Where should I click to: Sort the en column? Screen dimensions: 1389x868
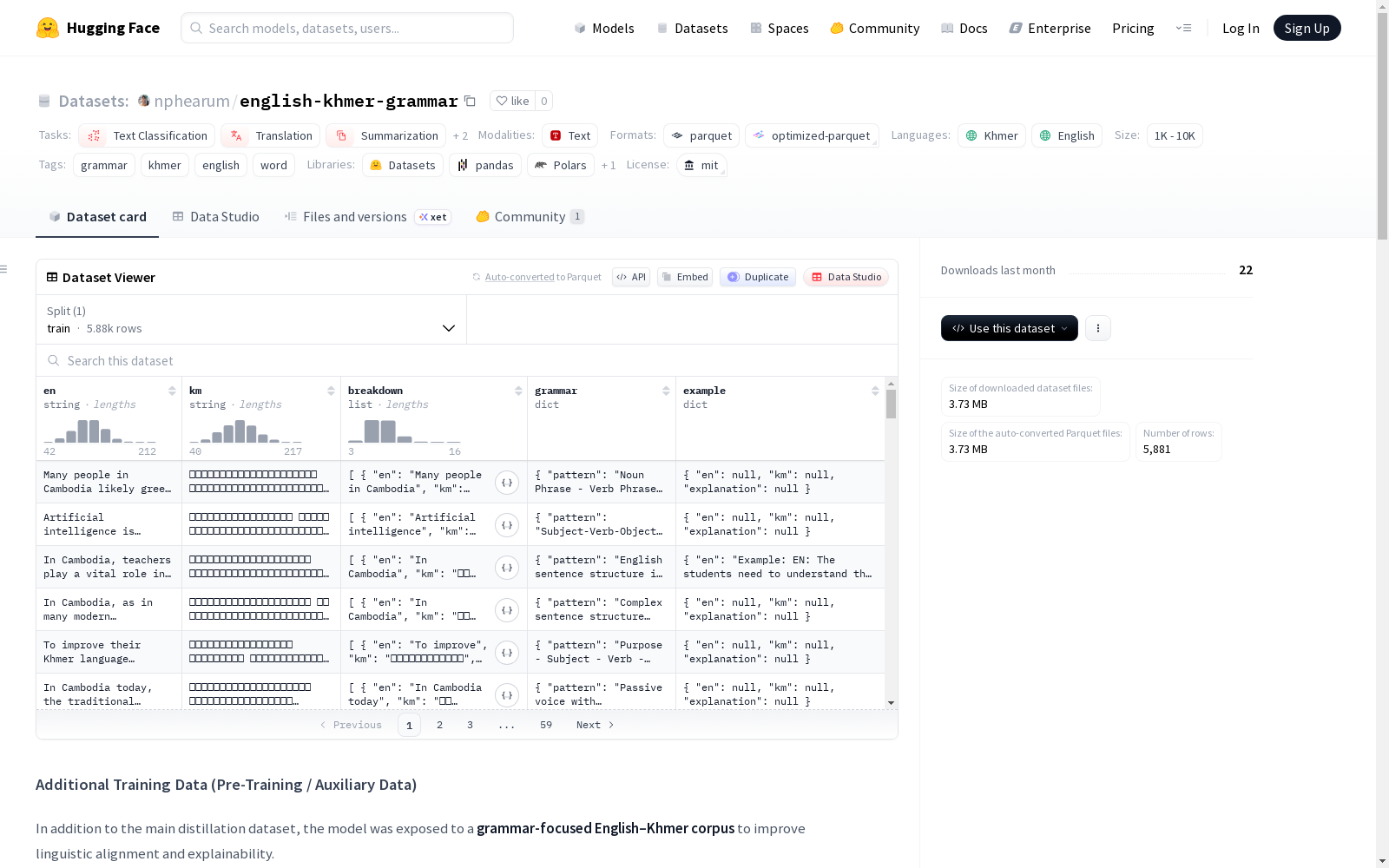point(172,391)
